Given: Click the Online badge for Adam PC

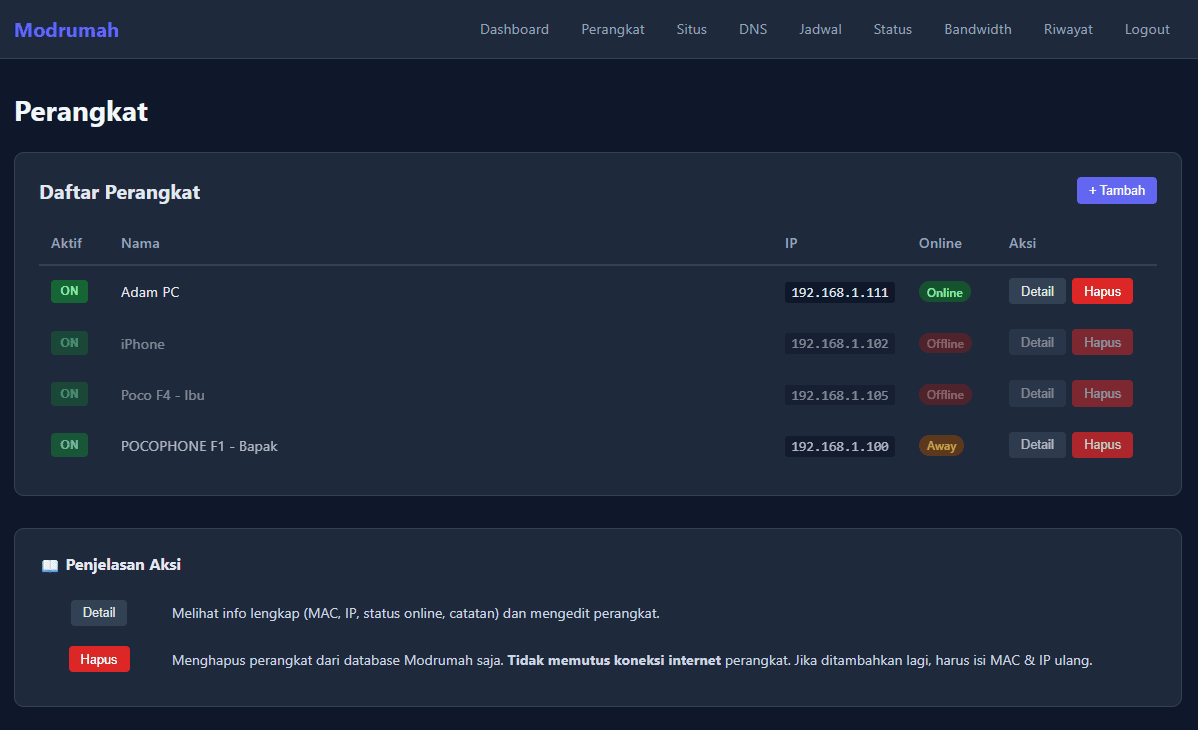Looking at the screenshot, I should tap(944, 292).
